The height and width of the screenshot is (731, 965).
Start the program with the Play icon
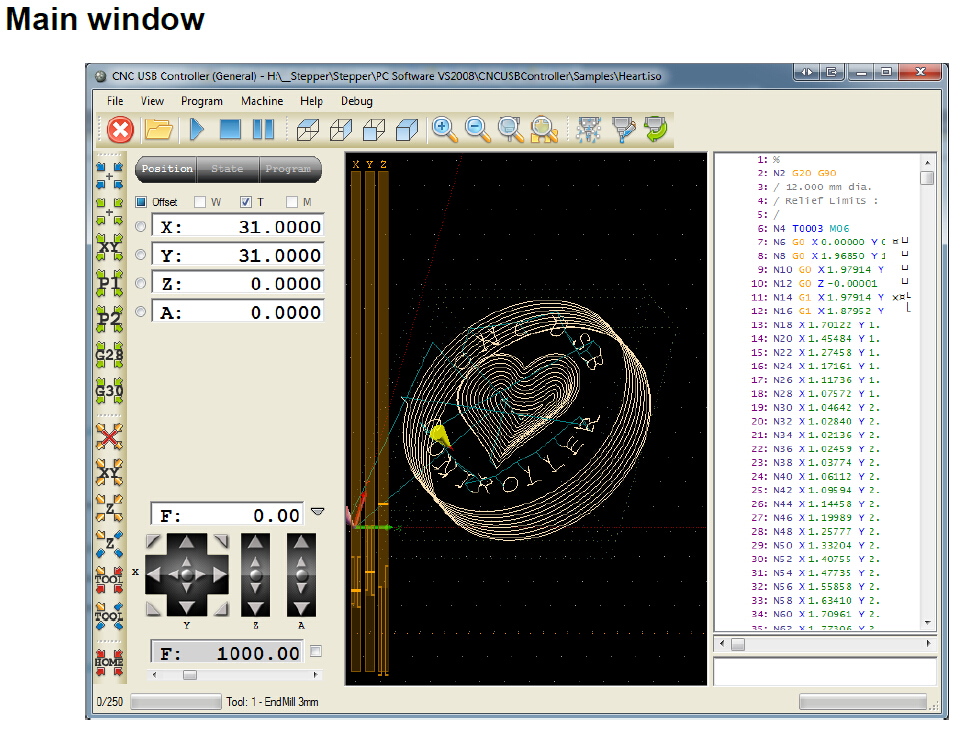tap(197, 129)
